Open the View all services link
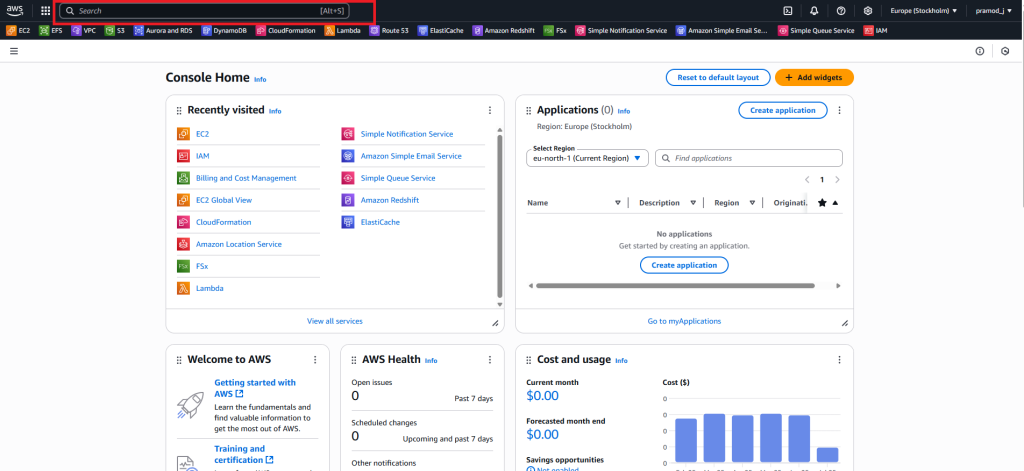This screenshot has height=471, width=1024. point(334,321)
